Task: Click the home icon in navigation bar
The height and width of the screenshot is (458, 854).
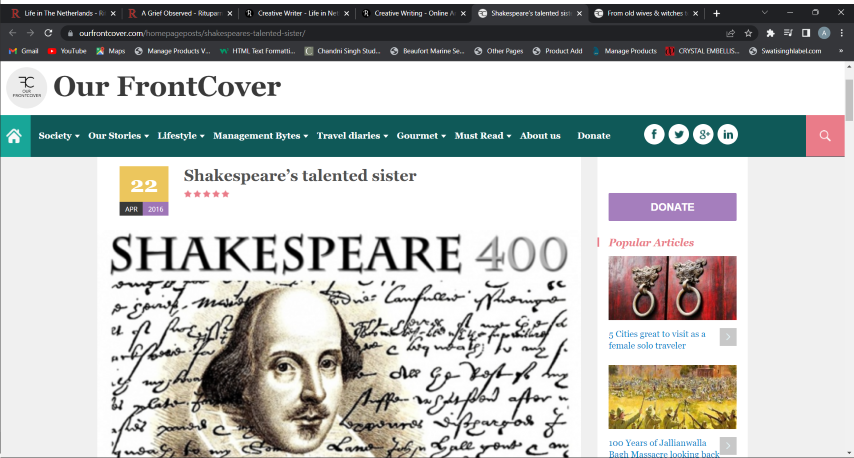Action: 15,136
